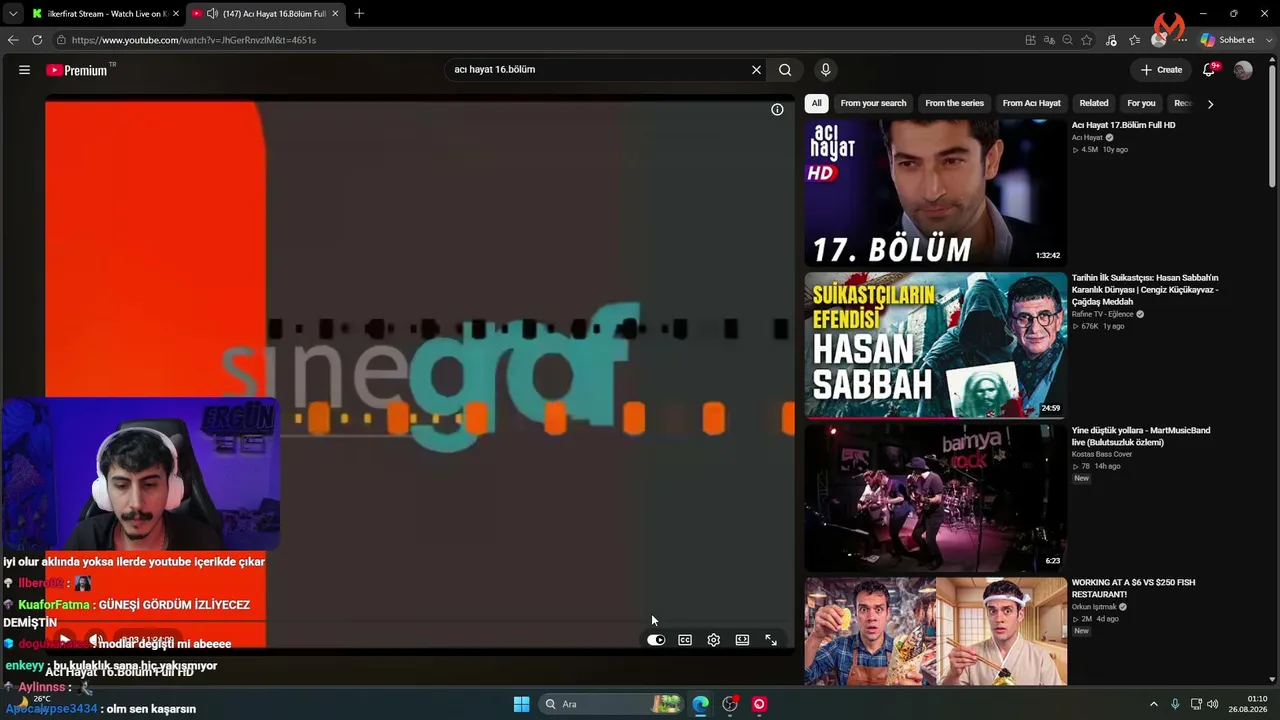Translate page with the address bar icon
Screen dimensions: 1280x720
[1049, 40]
